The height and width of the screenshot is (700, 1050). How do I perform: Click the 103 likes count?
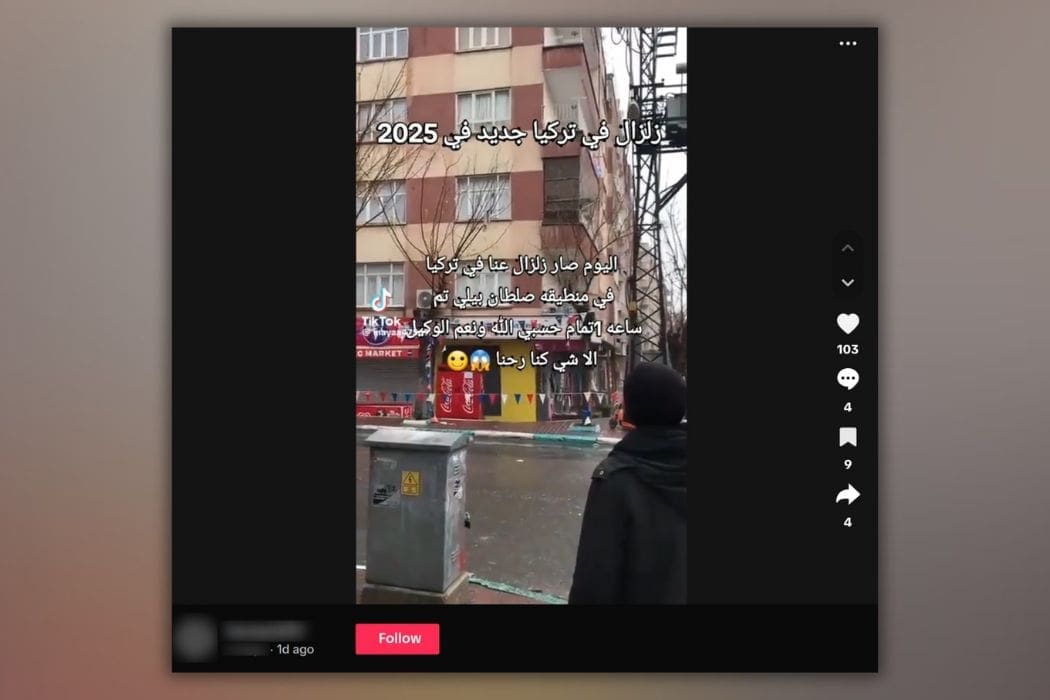tap(847, 350)
